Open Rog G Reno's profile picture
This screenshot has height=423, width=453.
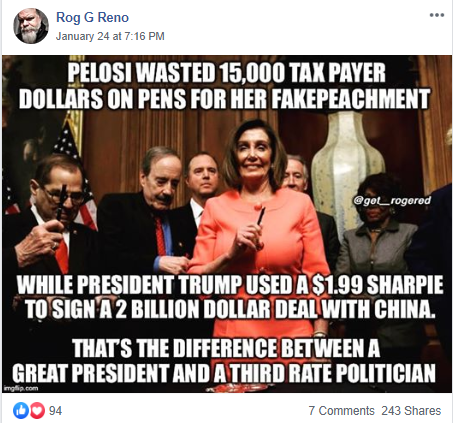click(x=31, y=26)
